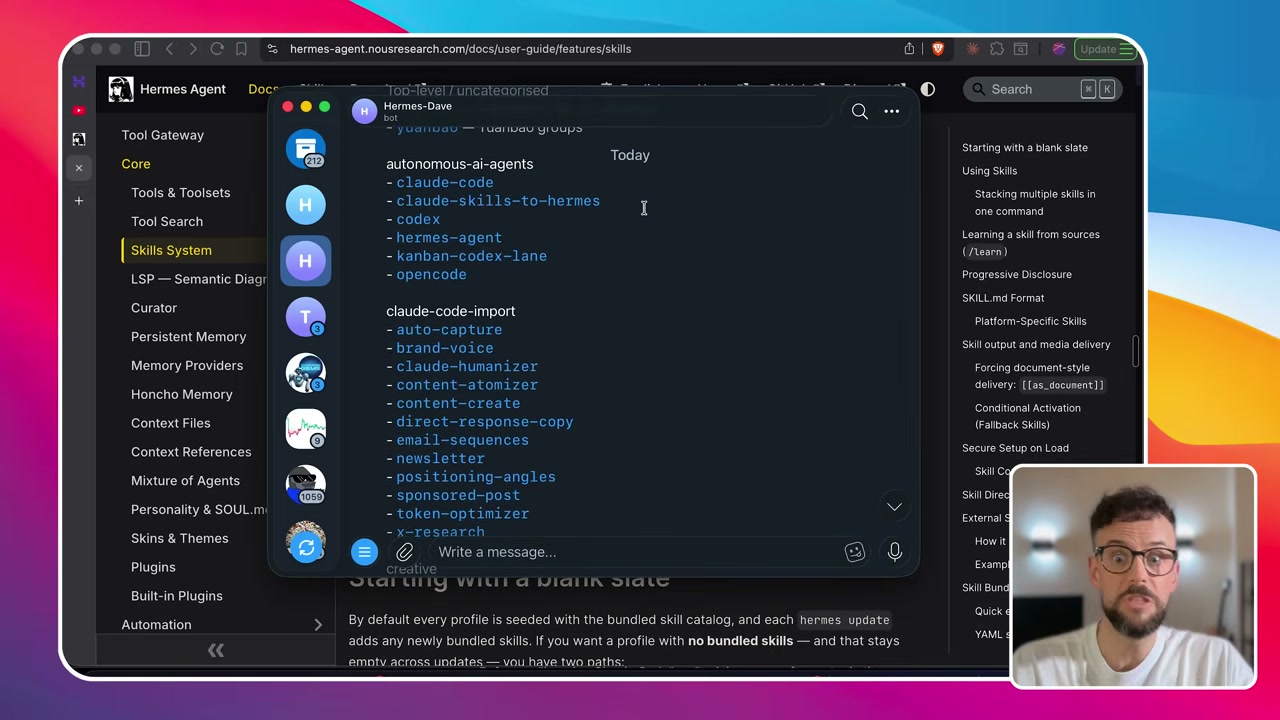This screenshot has width=1280, height=720.
Task: Focus the Write a message field
Action: point(635,552)
